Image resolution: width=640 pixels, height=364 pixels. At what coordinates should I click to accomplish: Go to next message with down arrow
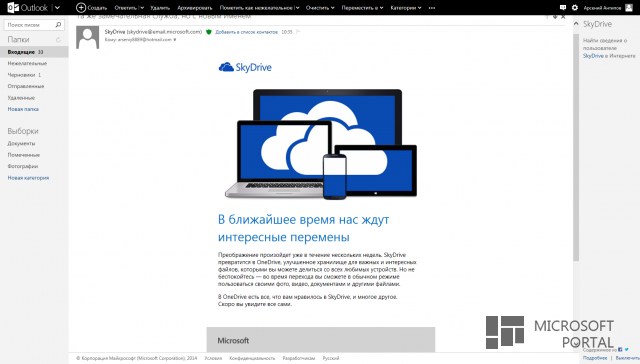click(555, 17)
